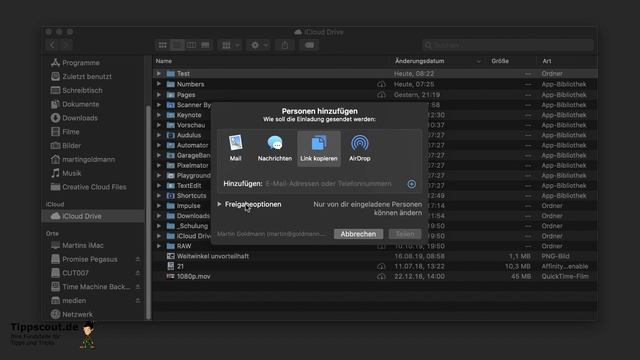This screenshot has width=640, height=360.
Task: Select iCloud Drive in sidebar
Action: coord(93,216)
